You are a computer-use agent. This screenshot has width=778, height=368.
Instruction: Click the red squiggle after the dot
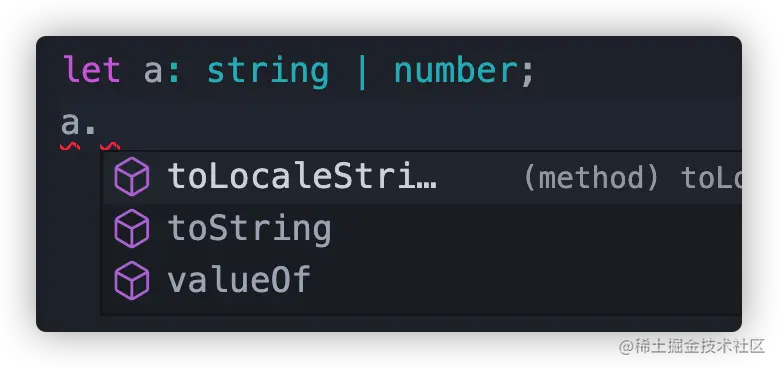[x=110, y=146]
